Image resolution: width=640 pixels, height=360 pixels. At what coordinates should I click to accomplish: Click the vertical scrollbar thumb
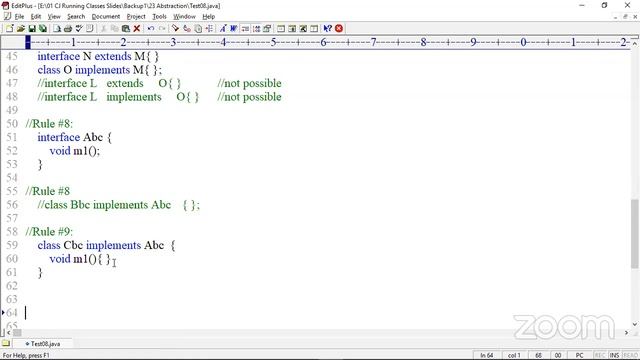[x=635, y=233]
